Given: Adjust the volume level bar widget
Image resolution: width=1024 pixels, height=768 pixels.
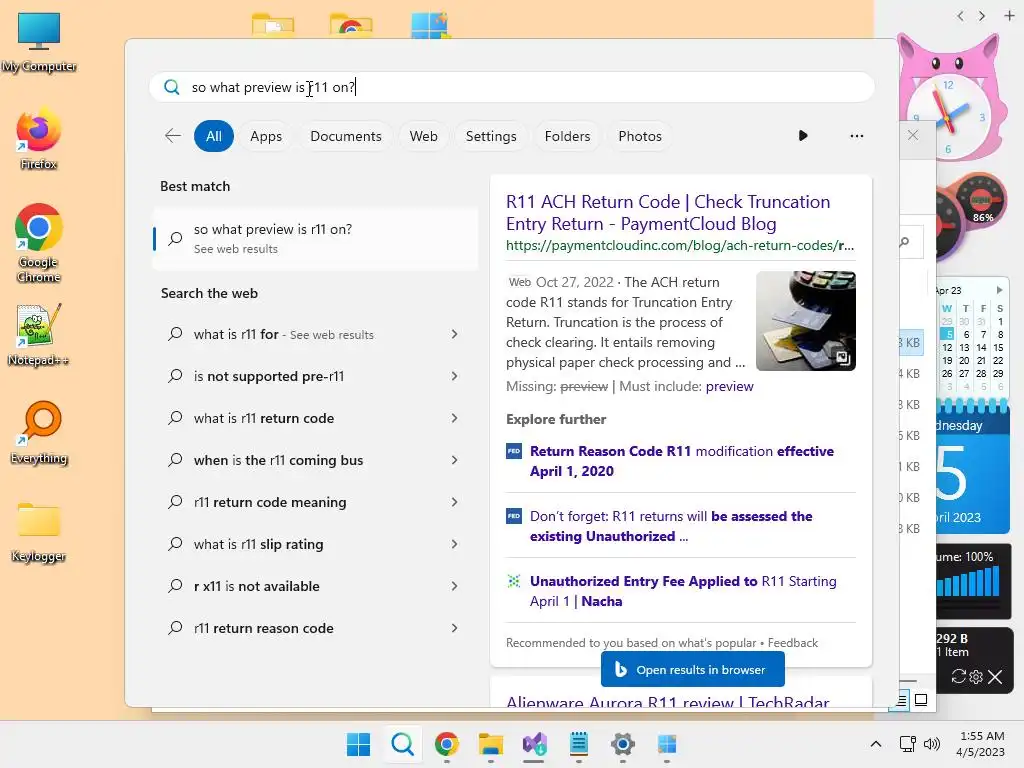Looking at the screenshot, I should (x=969, y=581).
